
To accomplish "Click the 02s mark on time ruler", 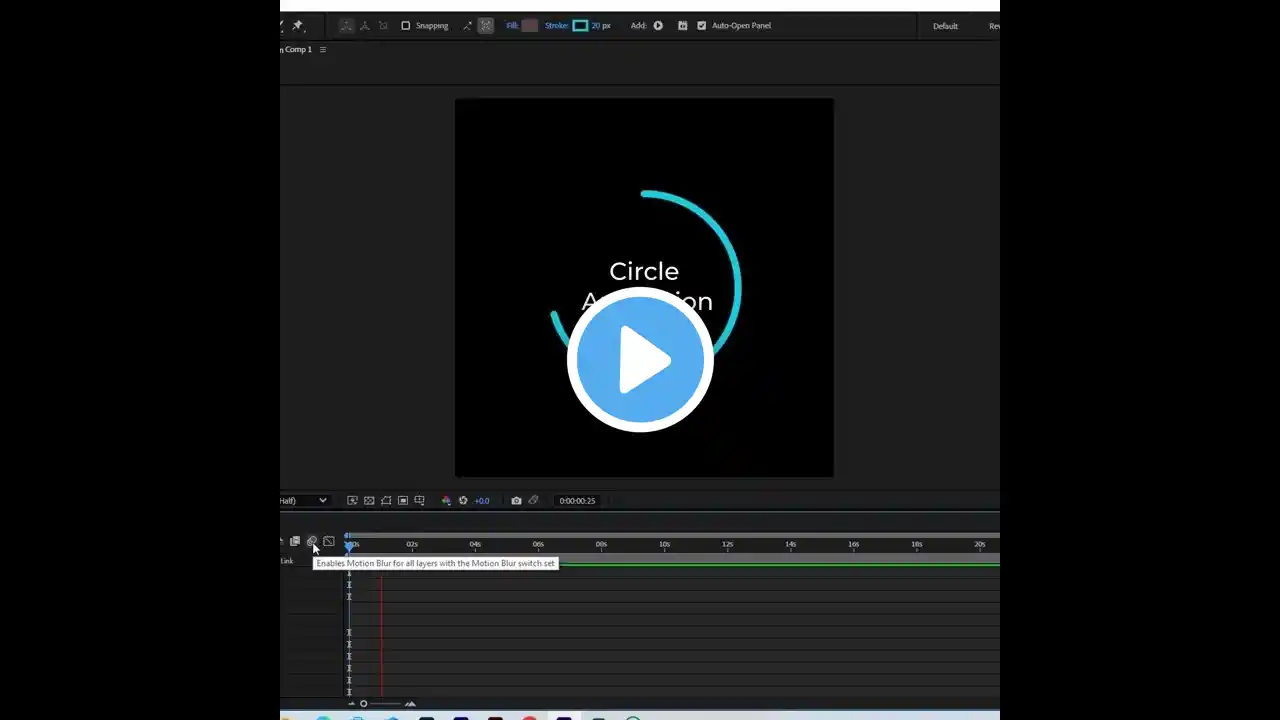I will [x=412, y=544].
